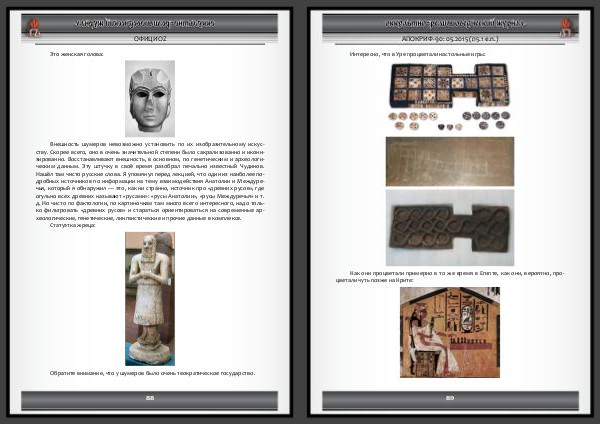Click the scratched stone game board image
Screen dimensions: 600x424
450,161
